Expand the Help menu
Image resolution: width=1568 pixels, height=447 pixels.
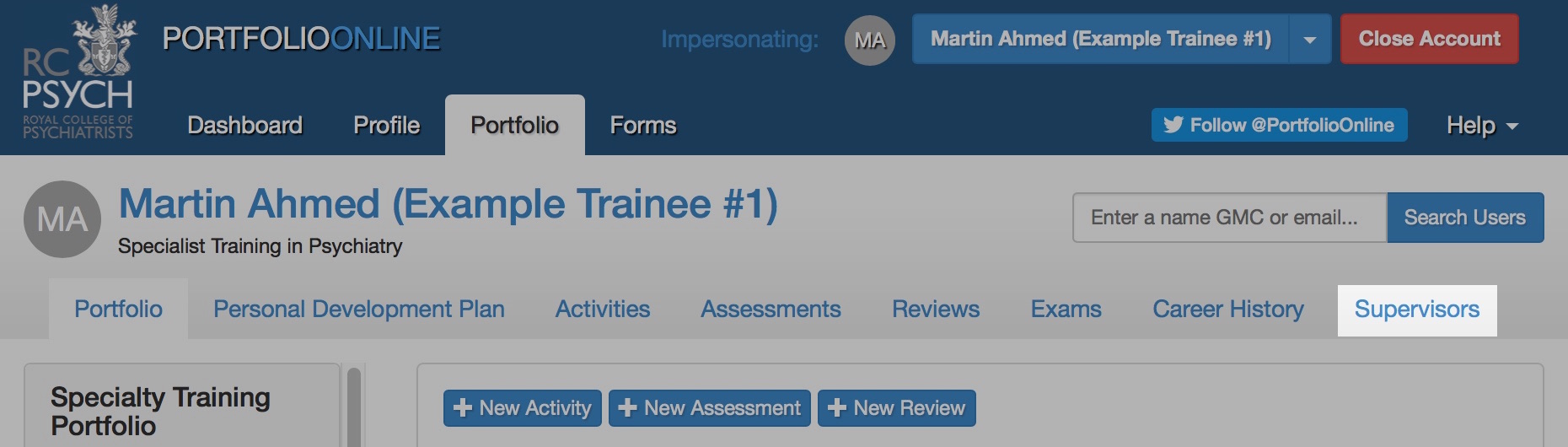pyautogui.click(x=1481, y=126)
